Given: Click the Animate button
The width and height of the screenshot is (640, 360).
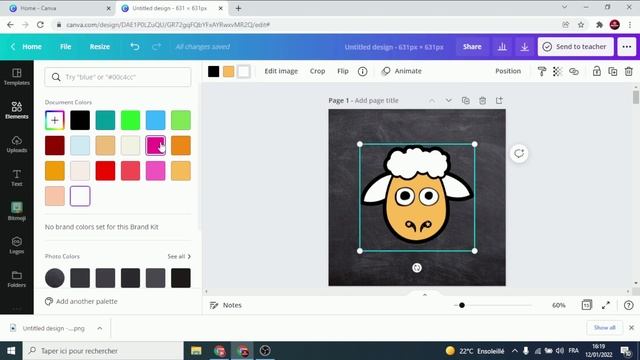Looking at the screenshot, I should pyautogui.click(x=402, y=71).
